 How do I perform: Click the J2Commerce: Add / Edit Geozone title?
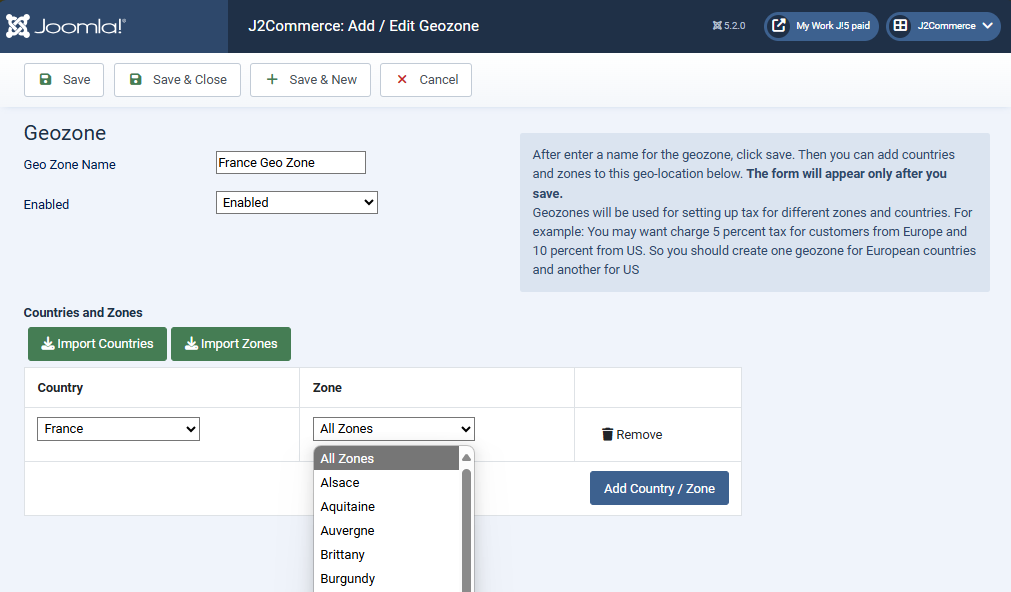(364, 26)
